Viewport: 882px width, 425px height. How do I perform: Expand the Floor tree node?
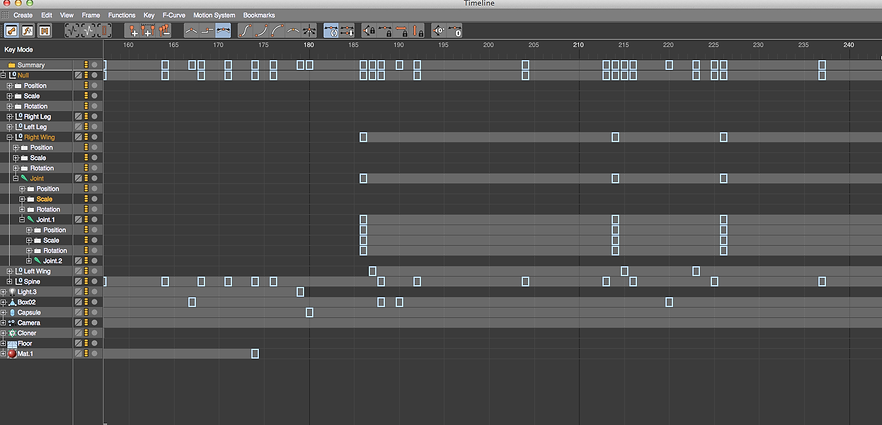[x=3, y=343]
